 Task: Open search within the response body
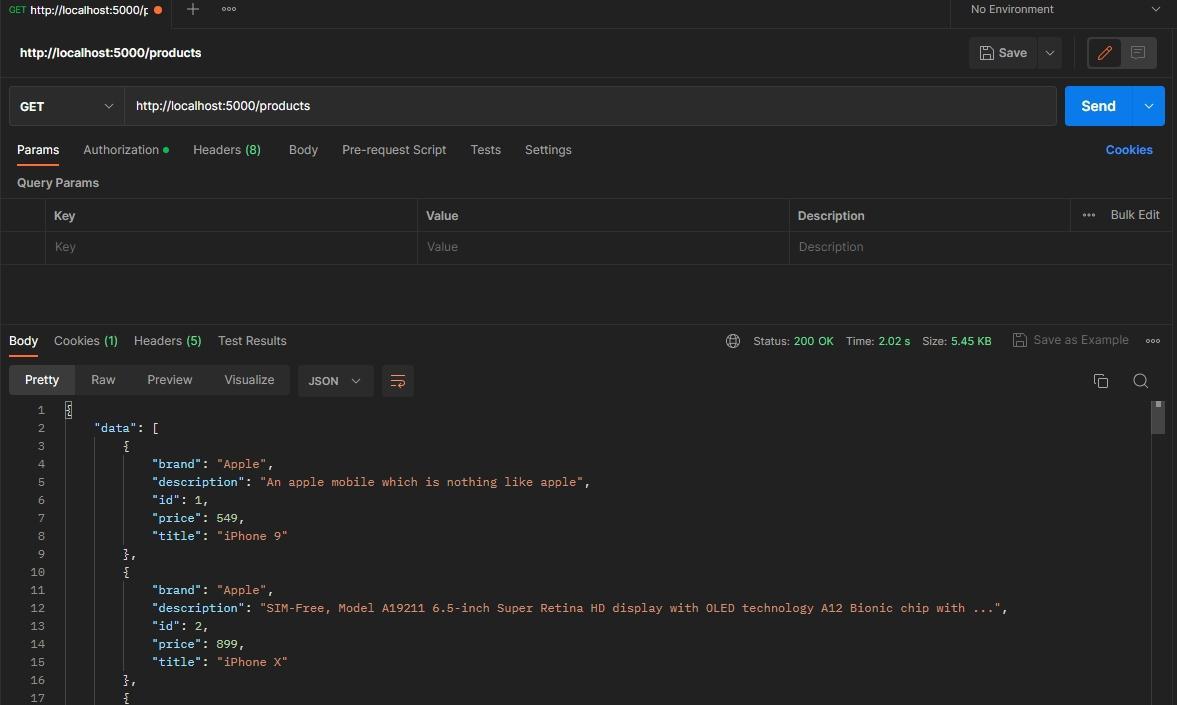pyautogui.click(x=1141, y=381)
